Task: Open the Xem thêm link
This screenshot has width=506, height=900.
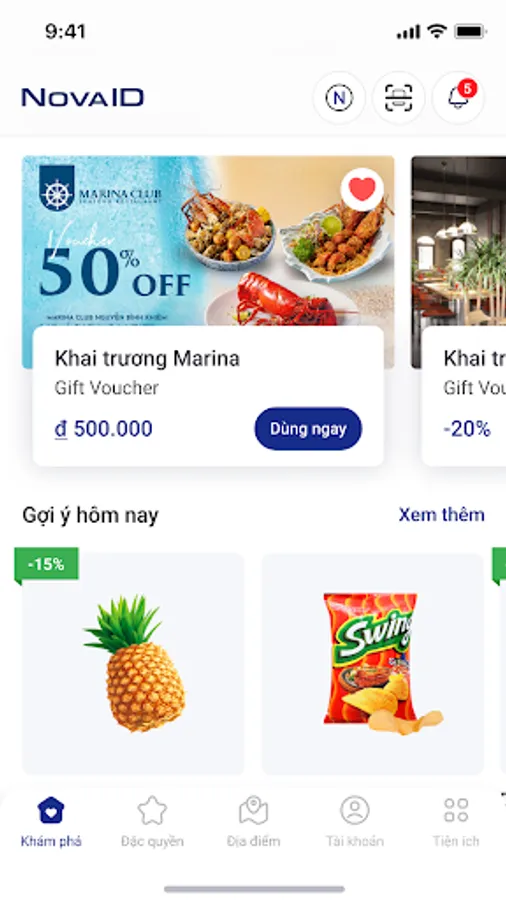Action: [x=441, y=514]
